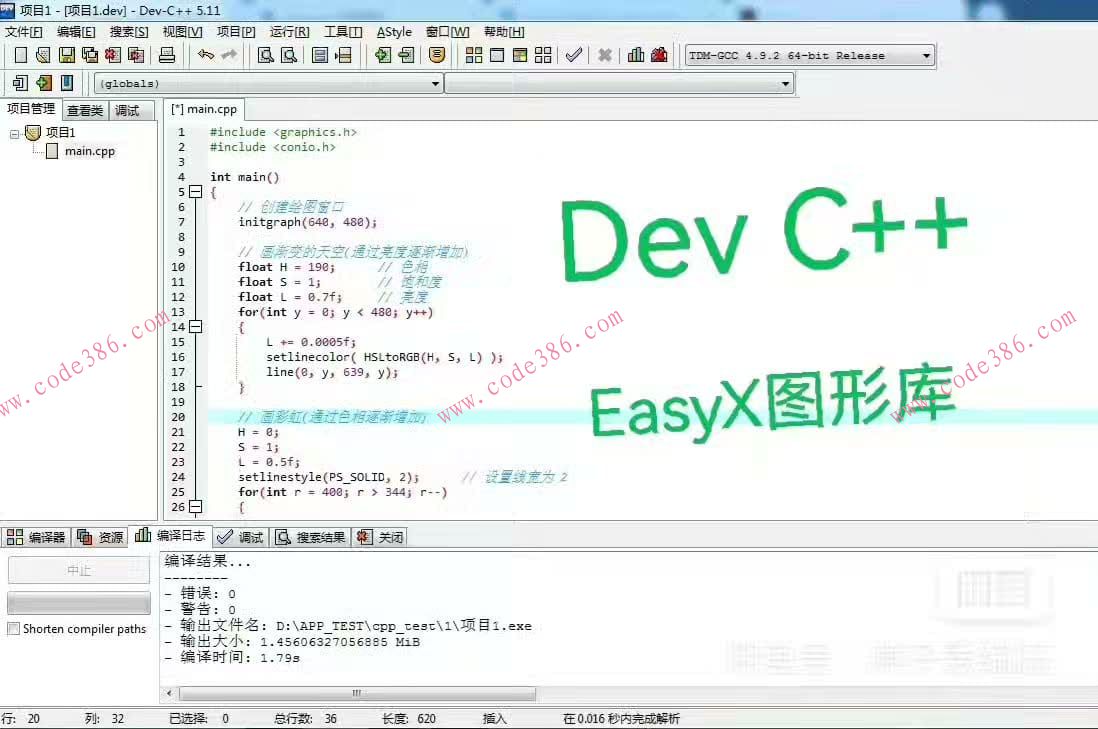The width and height of the screenshot is (1098, 729).
Task: Click the Add to project icon
Action: 383,55
